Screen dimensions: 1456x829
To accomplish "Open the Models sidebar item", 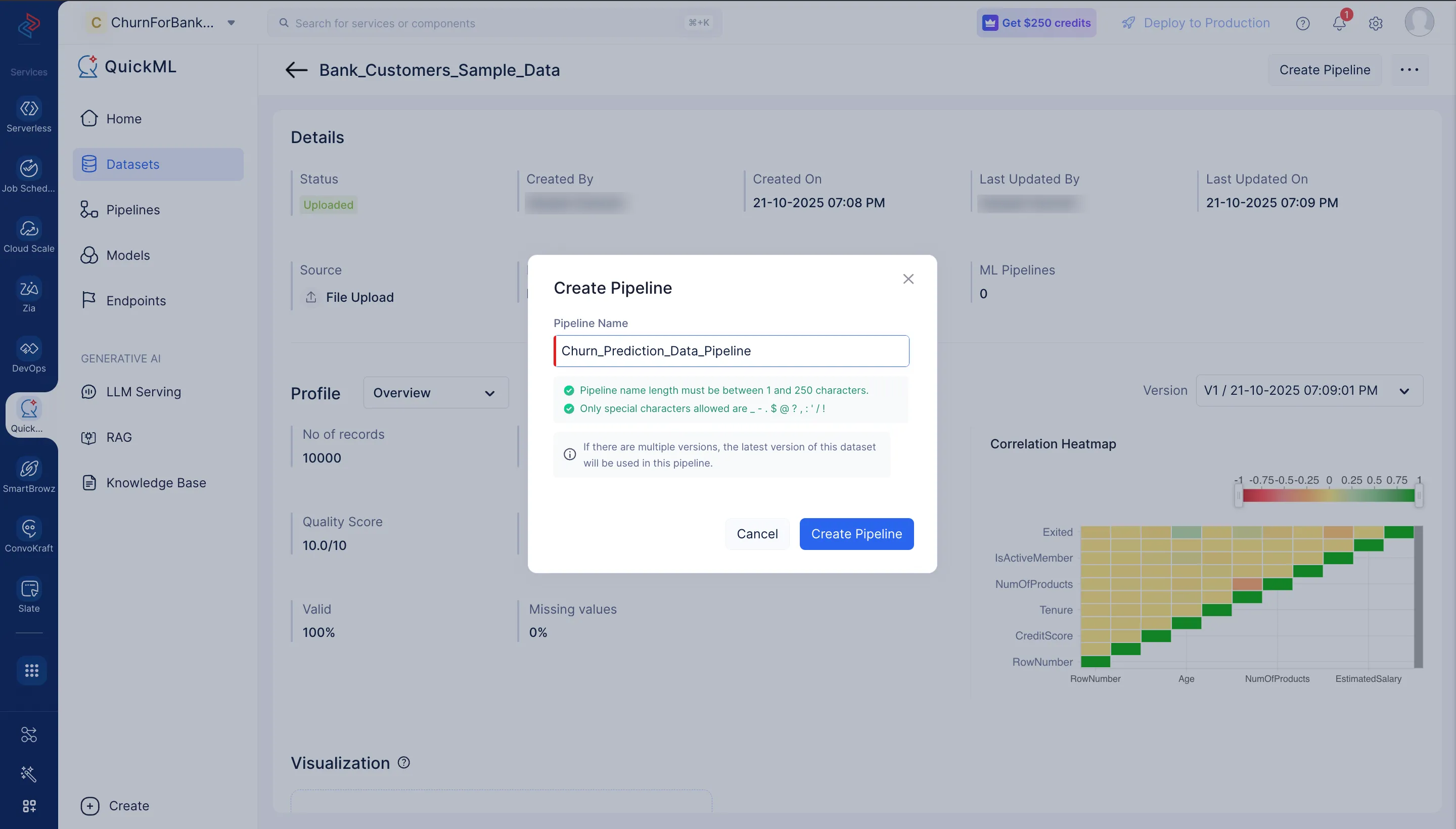I will point(127,255).
